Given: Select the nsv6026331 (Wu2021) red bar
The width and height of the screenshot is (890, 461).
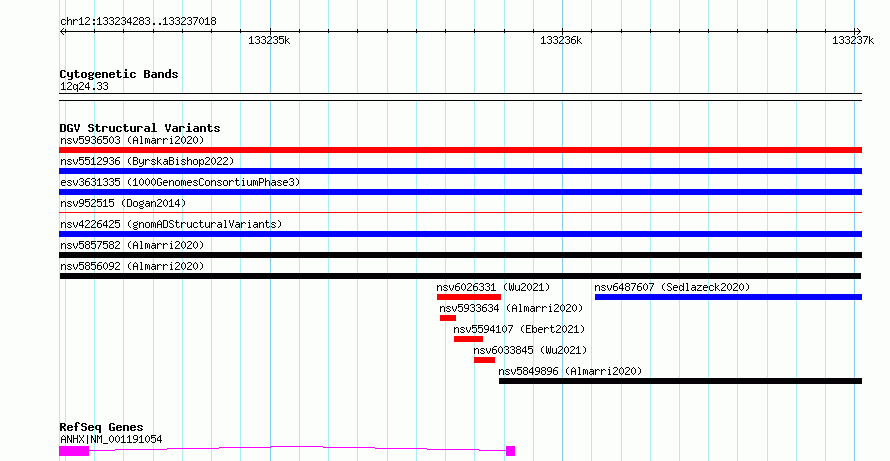Looking at the screenshot, I should [x=469, y=297].
